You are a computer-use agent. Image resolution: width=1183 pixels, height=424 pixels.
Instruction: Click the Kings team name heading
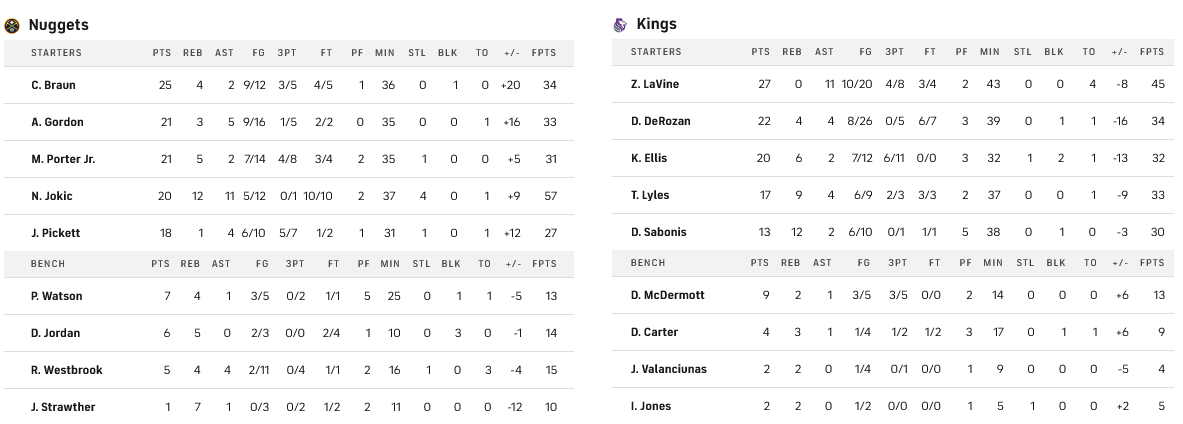point(656,24)
